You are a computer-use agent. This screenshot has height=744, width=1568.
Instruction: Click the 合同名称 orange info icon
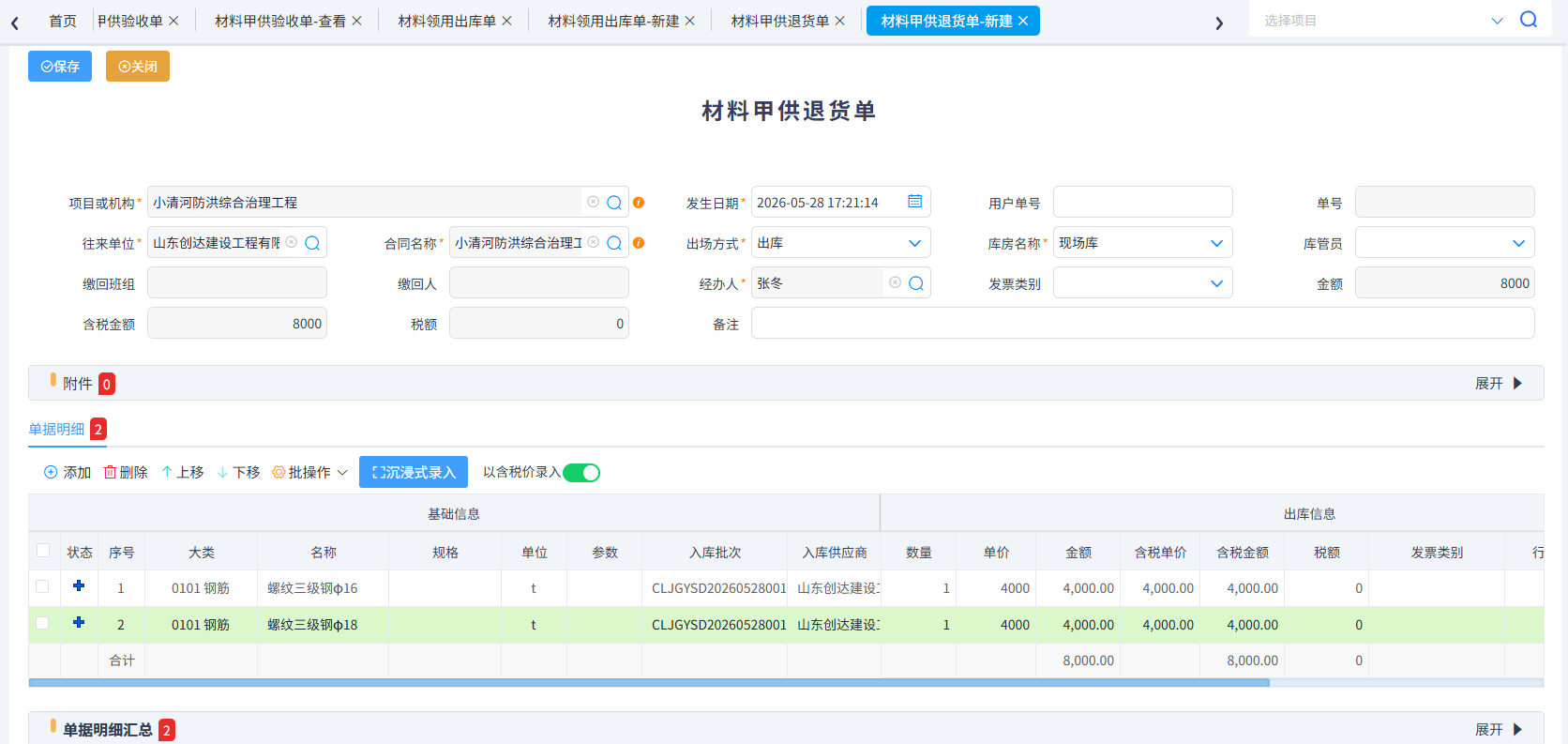click(x=639, y=243)
